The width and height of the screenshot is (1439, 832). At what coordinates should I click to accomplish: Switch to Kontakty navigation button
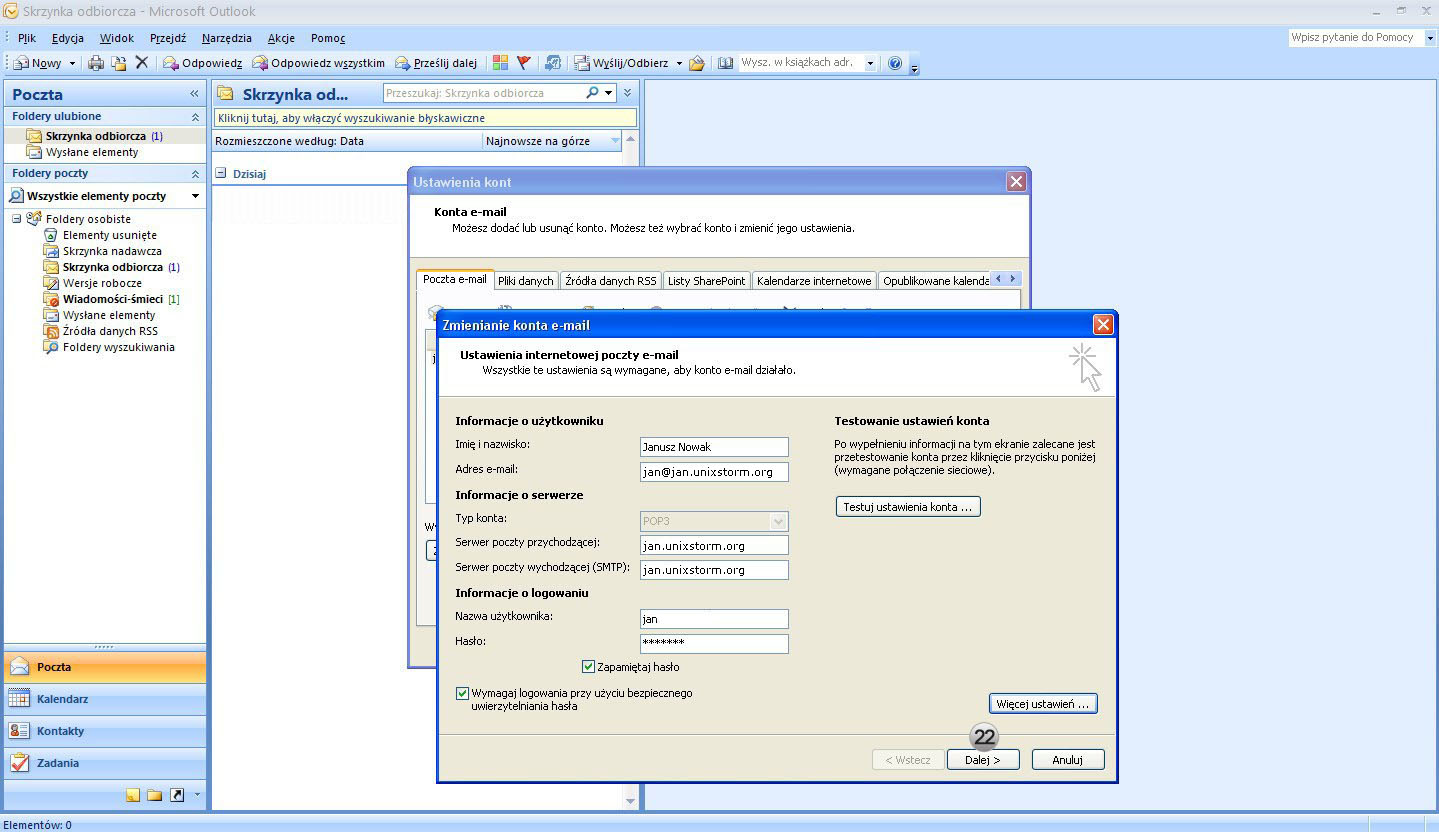pyautogui.click(x=105, y=731)
